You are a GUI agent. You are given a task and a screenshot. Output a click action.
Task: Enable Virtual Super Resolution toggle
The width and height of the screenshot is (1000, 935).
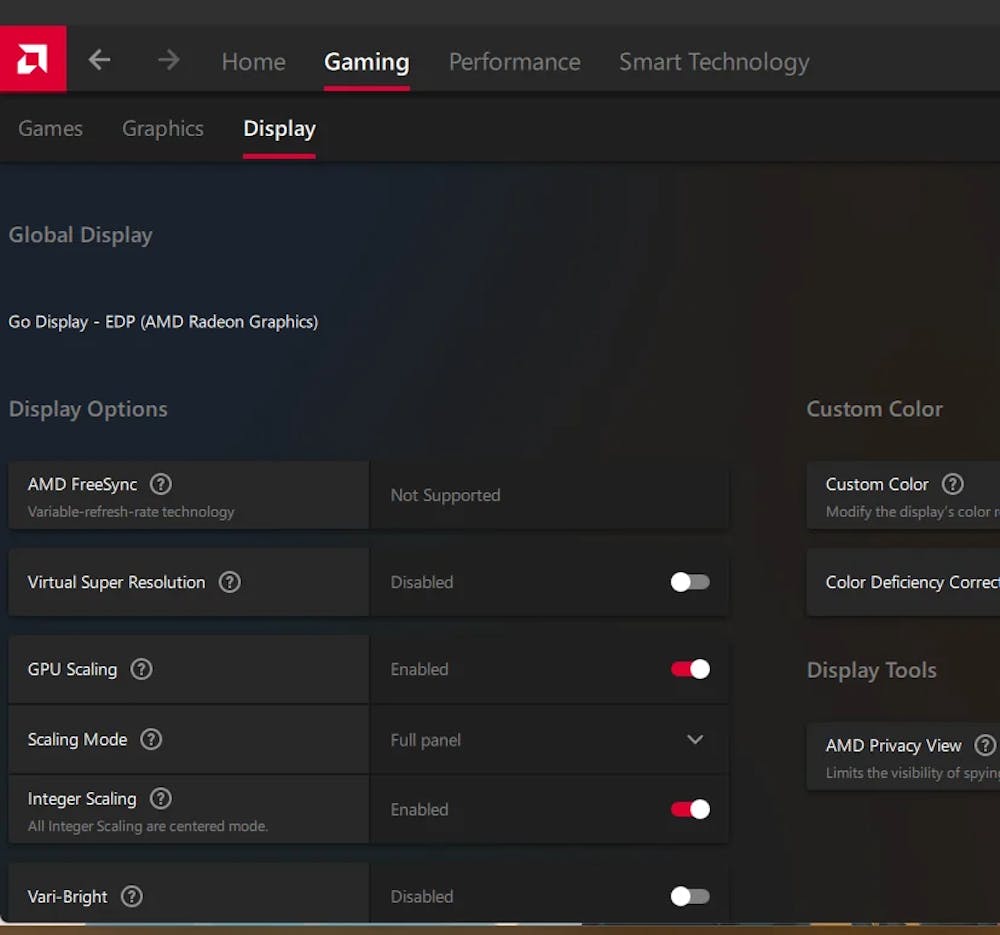tap(690, 582)
